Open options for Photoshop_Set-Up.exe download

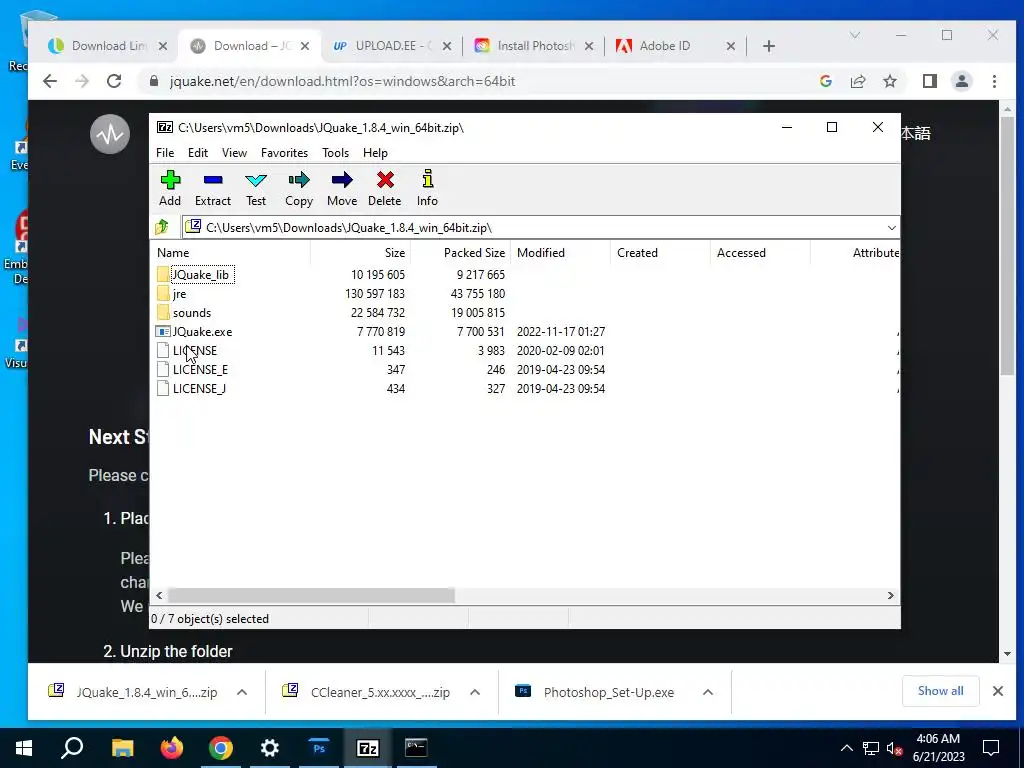click(707, 692)
